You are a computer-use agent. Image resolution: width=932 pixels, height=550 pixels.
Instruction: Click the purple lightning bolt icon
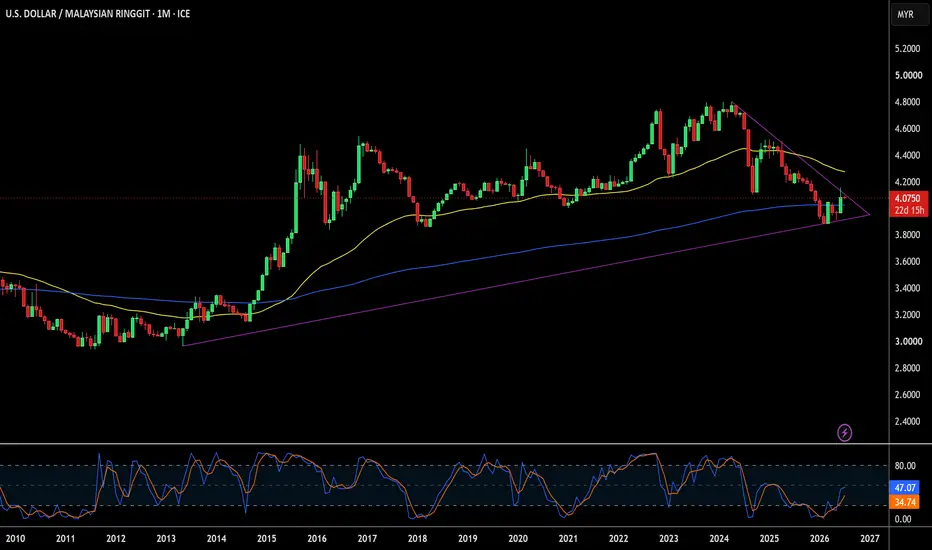(x=844, y=433)
